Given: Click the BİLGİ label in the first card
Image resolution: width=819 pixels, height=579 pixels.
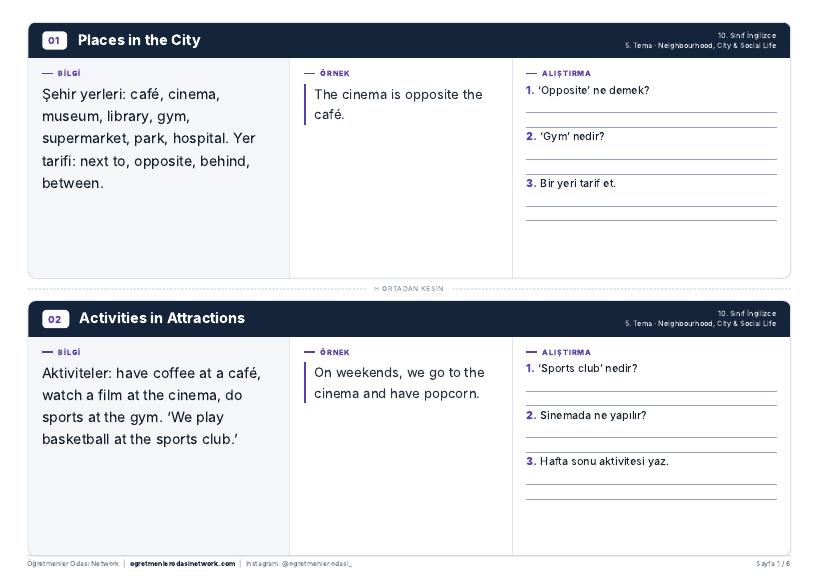Looking at the screenshot, I should pyautogui.click(x=69, y=74).
